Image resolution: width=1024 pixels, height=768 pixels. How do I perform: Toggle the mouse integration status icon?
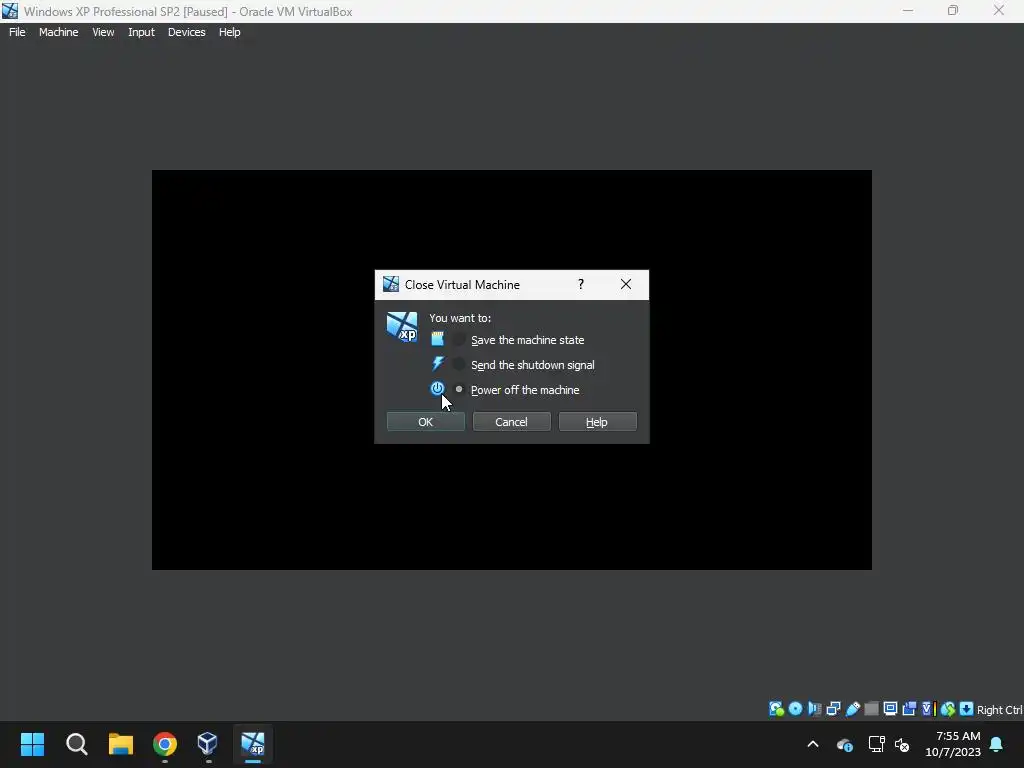[948, 709]
